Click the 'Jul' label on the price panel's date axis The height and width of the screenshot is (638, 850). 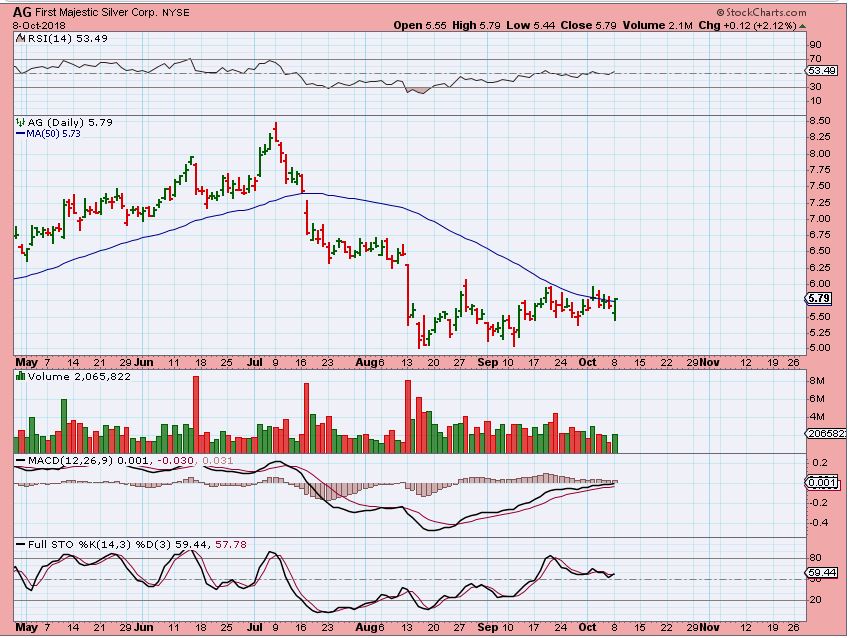point(255,362)
